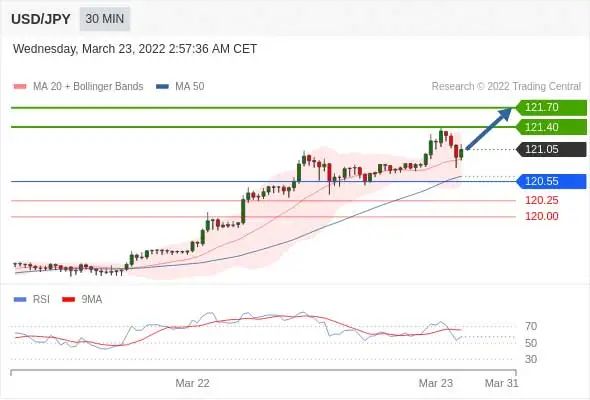
Task: Click the Mar 22 date axis label
Action: [192, 383]
